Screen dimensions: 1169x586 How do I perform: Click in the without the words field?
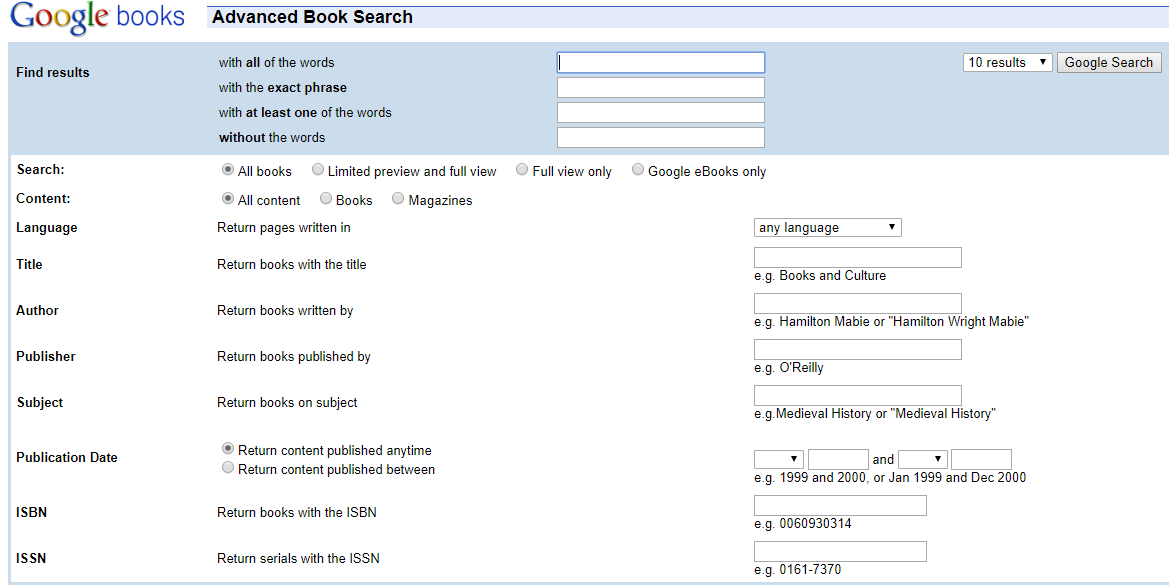coord(660,136)
